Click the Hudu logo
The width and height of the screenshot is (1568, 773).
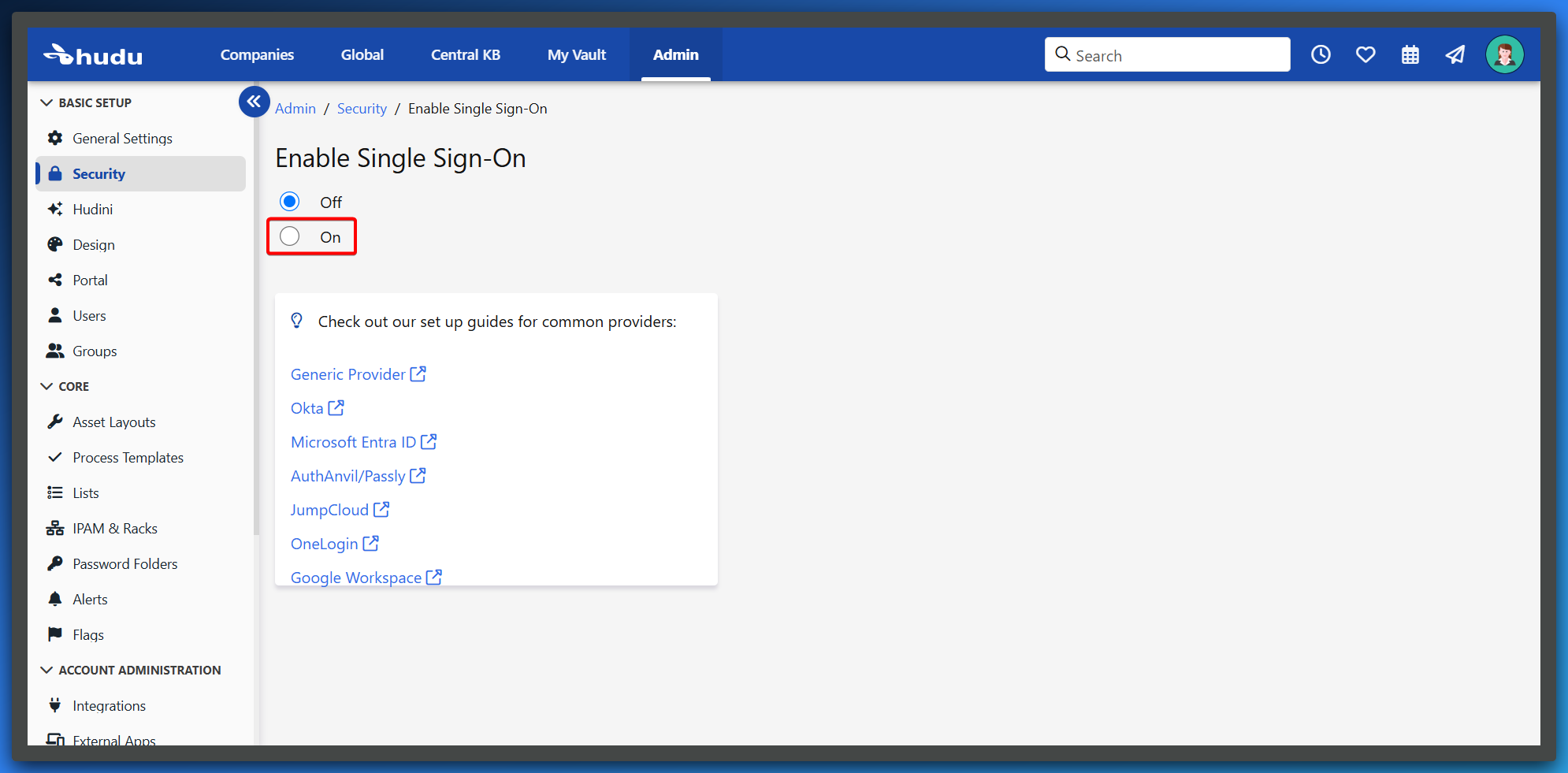coord(93,55)
